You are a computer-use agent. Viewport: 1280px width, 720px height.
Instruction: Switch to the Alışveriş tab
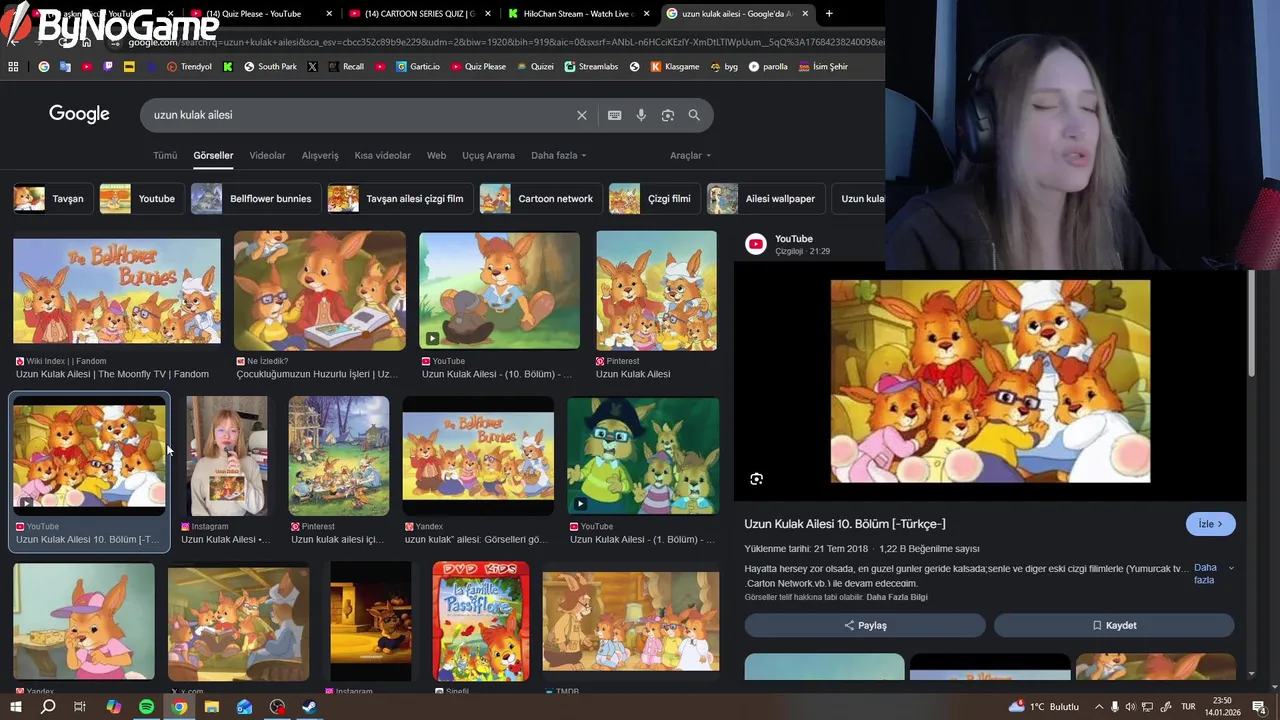click(320, 156)
